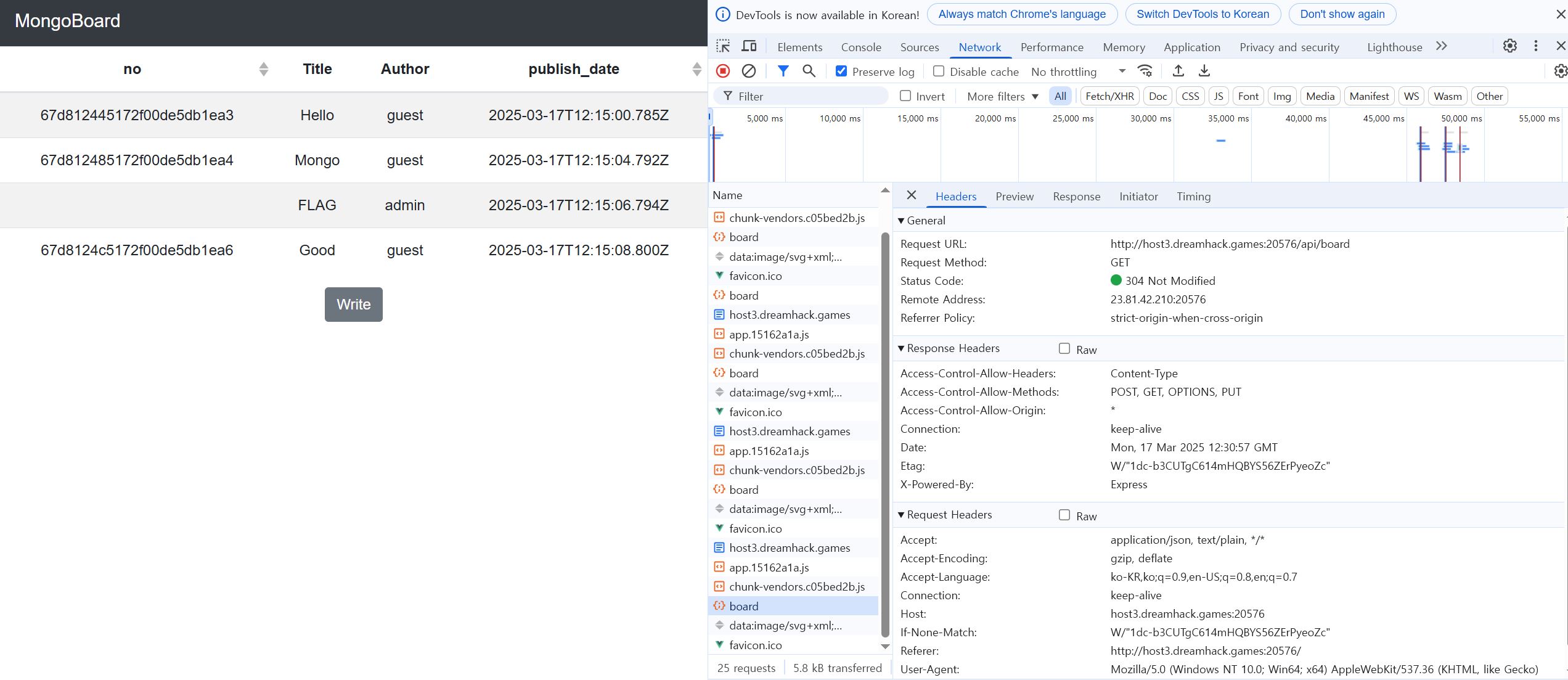Switch to the Console tab
Image resolution: width=1568 pixels, height=680 pixels.
(860, 47)
